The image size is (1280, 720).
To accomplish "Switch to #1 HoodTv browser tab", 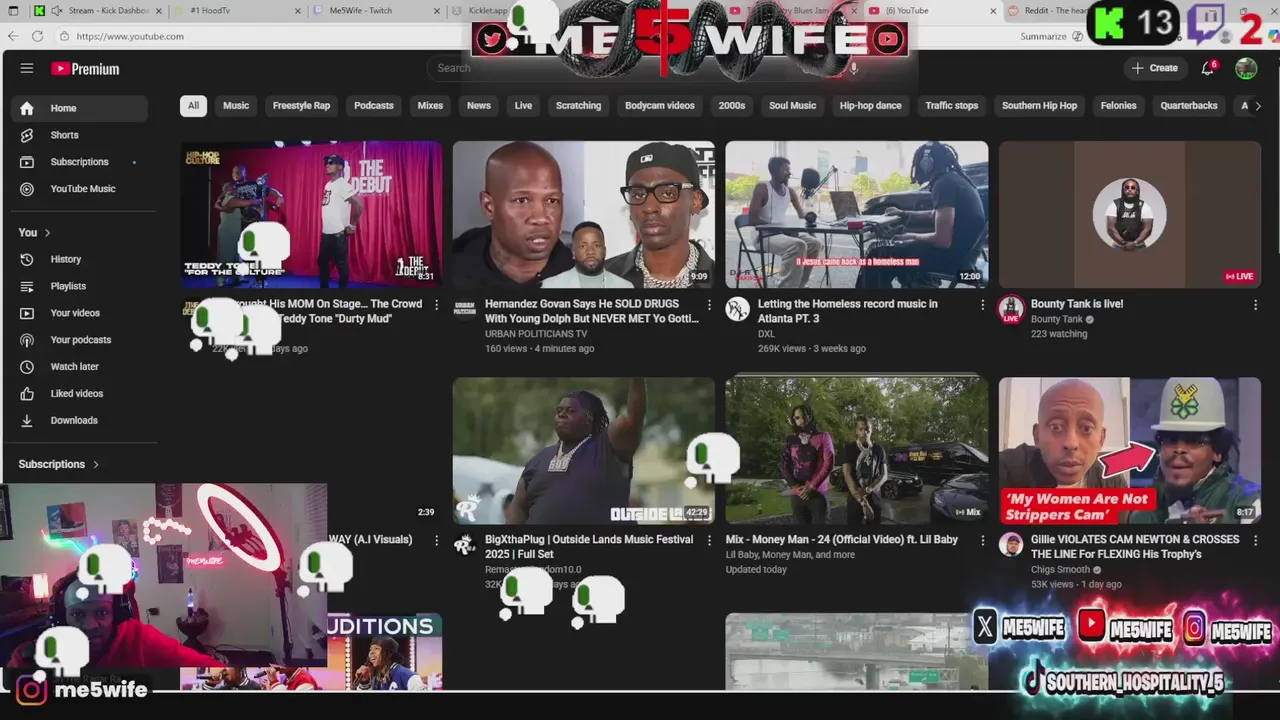I will click(238, 11).
